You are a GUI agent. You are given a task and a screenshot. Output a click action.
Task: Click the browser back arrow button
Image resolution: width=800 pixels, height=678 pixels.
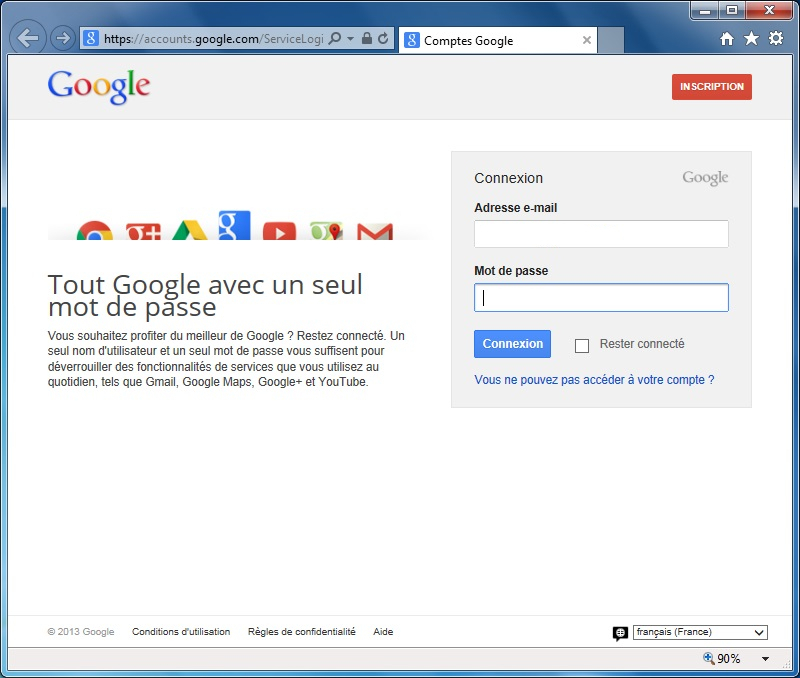(29, 39)
